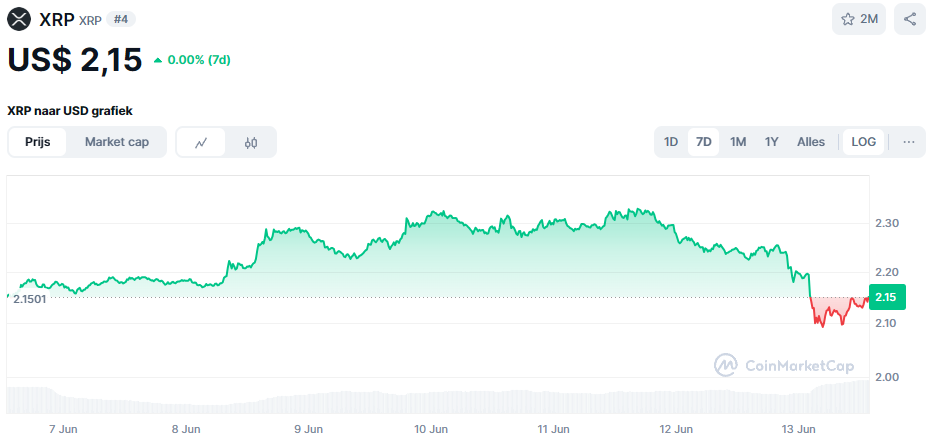Image resolution: width=928 pixels, height=438 pixels.
Task: Click the XRP logo icon
Action: coord(19,19)
